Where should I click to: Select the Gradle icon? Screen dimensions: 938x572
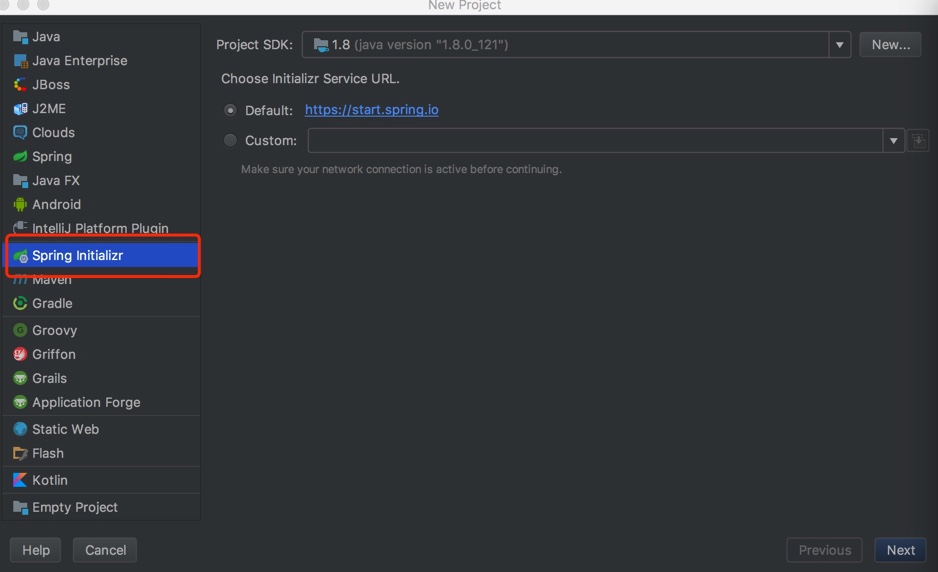(x=20, y=303)
